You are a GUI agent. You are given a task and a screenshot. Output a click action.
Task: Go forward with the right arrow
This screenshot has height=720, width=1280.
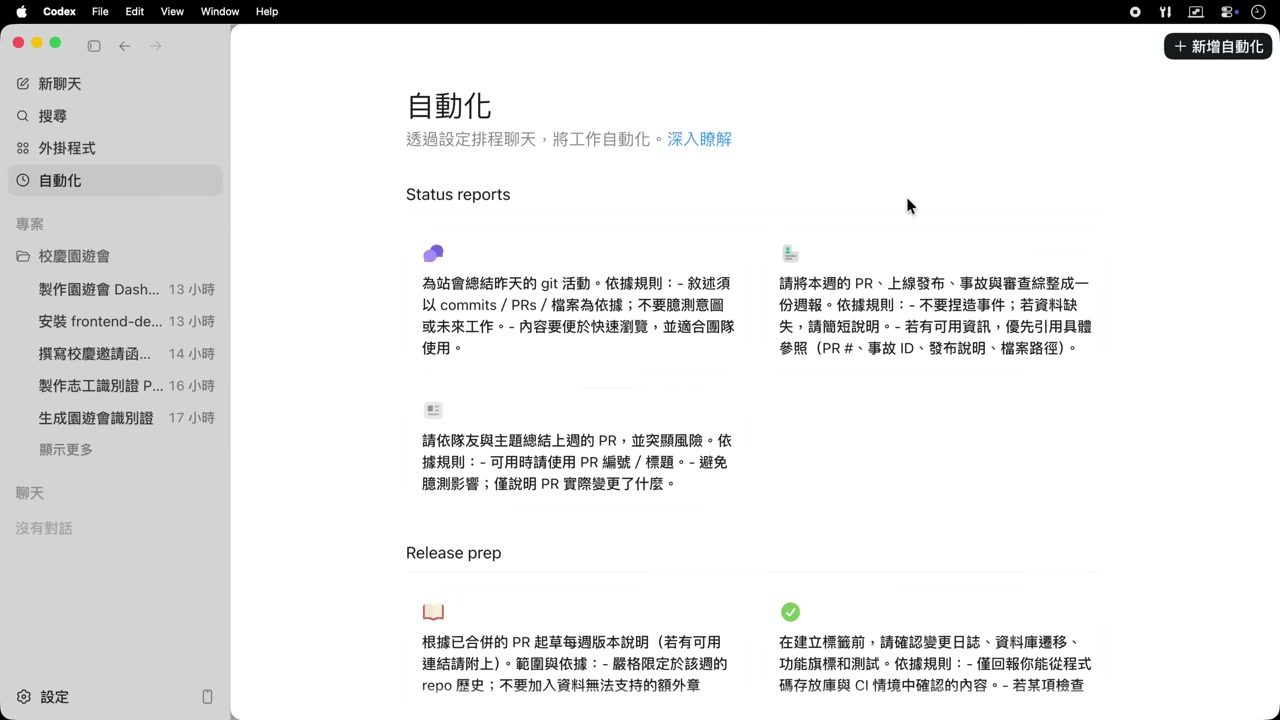156,46
